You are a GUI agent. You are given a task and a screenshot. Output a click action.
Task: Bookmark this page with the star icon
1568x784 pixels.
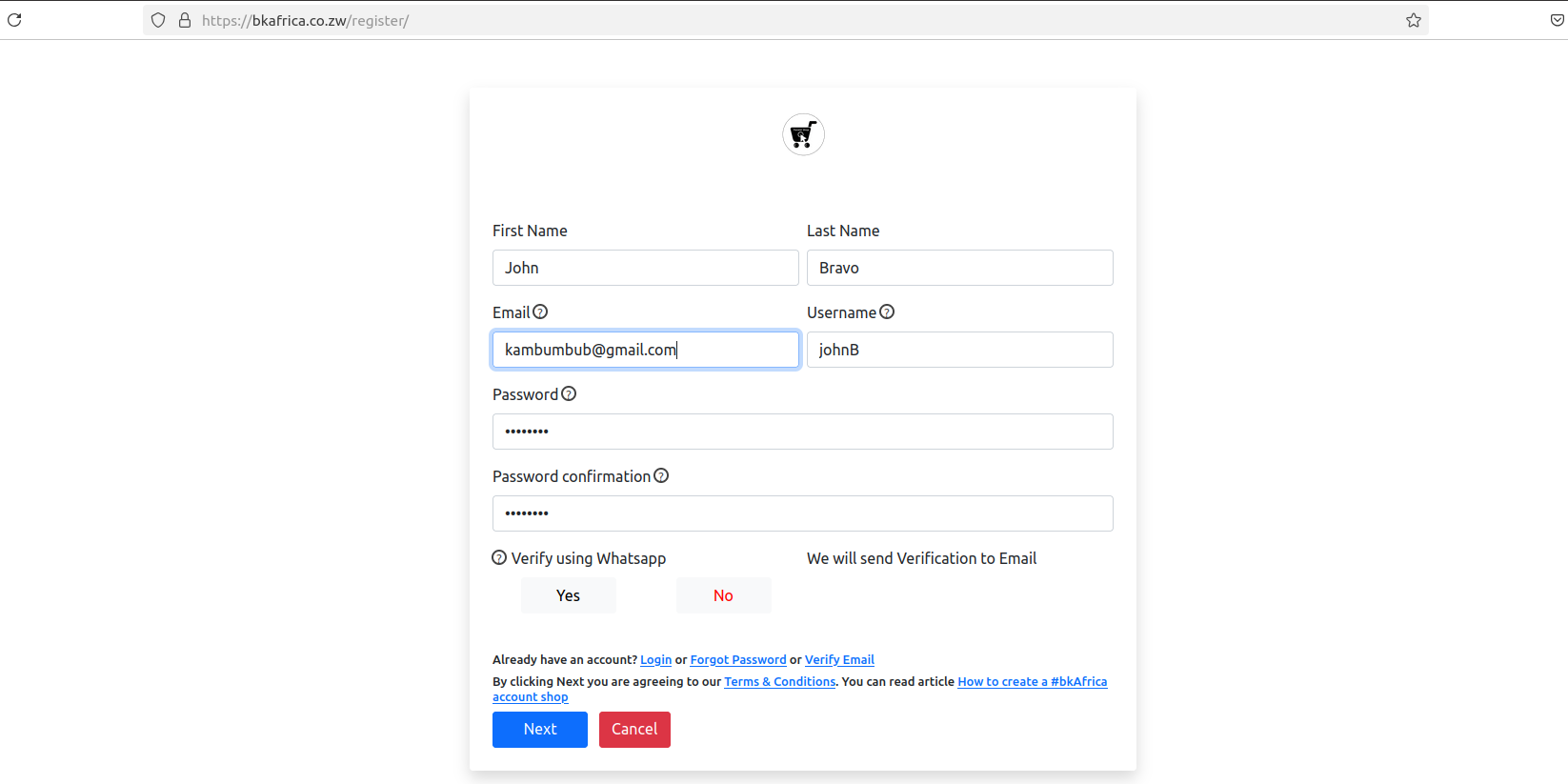(x=1413, y=20)
